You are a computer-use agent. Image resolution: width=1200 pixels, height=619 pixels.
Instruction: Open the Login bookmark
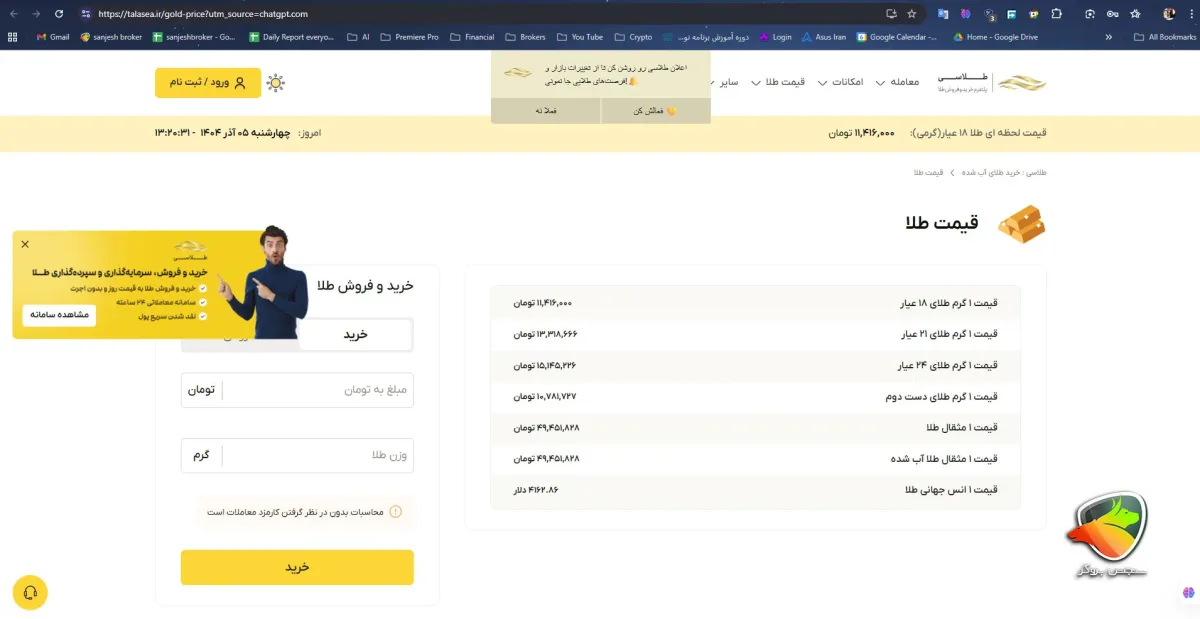point(774,37)
